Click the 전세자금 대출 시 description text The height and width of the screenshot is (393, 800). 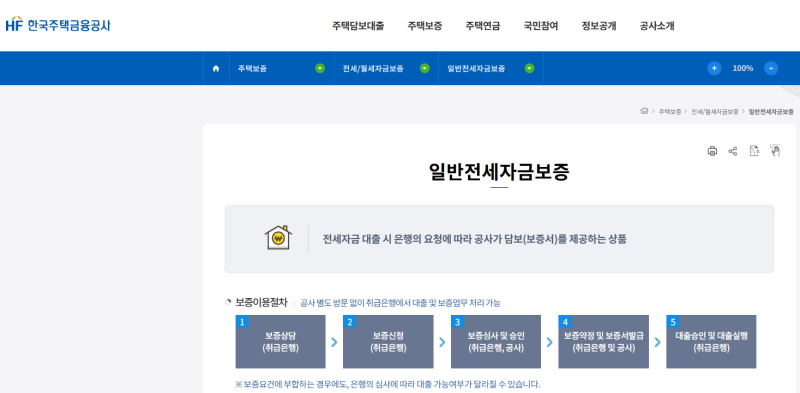click(474, 239)
